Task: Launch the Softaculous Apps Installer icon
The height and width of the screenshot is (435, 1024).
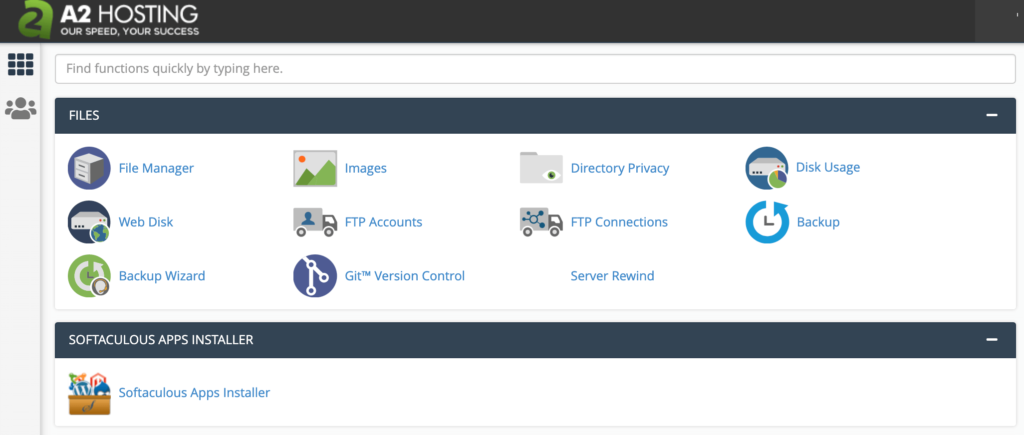Action: tap(89, 393)
